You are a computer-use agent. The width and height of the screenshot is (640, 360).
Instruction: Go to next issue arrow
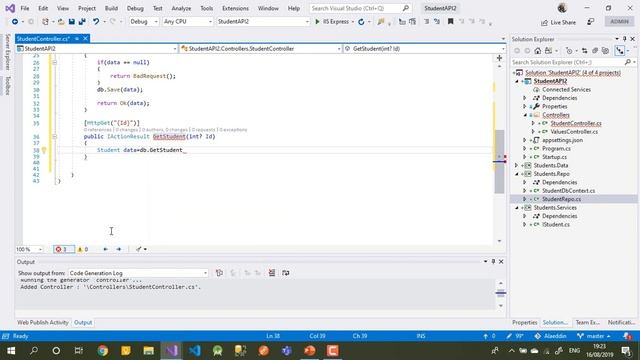click(119, 249)
